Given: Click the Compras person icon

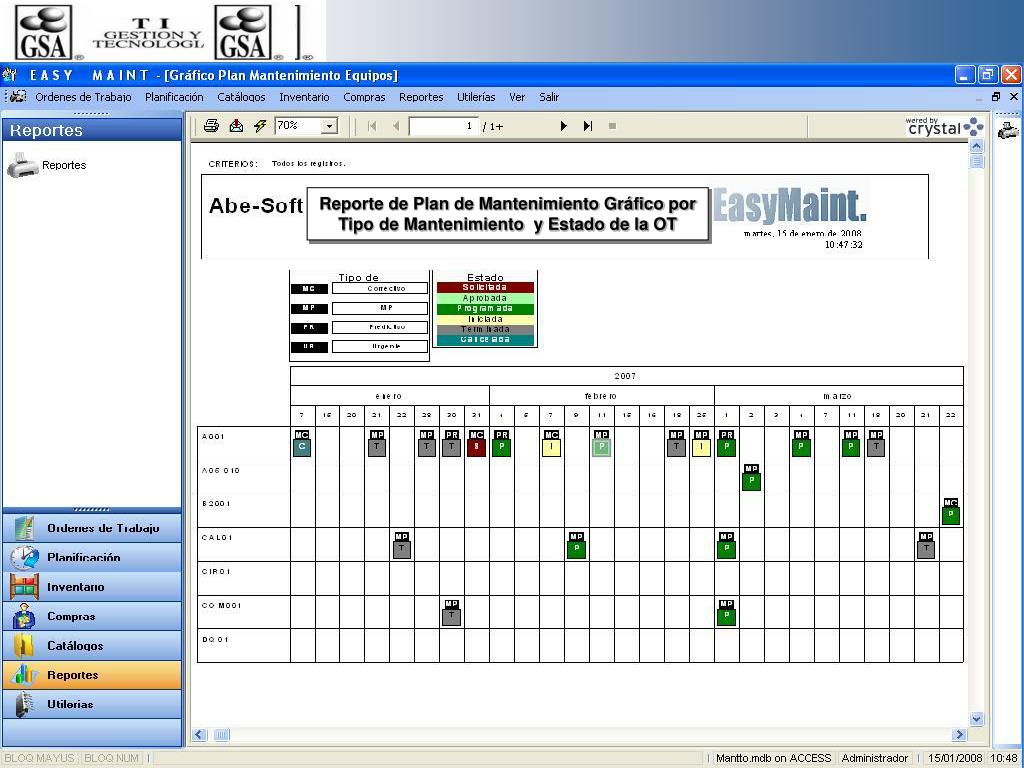Looking at the screenshot, I should [24, 616].
